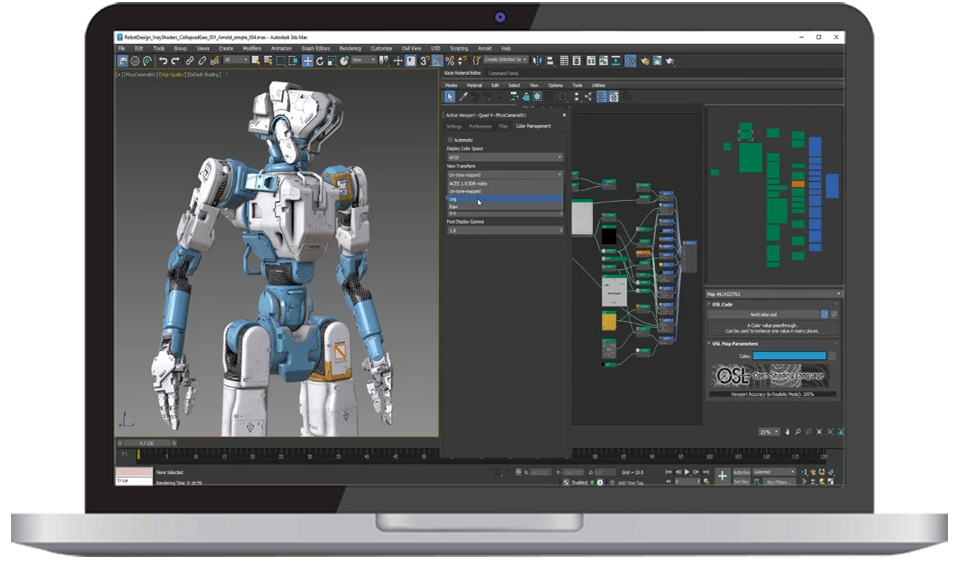958x562 pixels.
Task: Collapse the OSL Code rollout
Action: tap(722, 304)
